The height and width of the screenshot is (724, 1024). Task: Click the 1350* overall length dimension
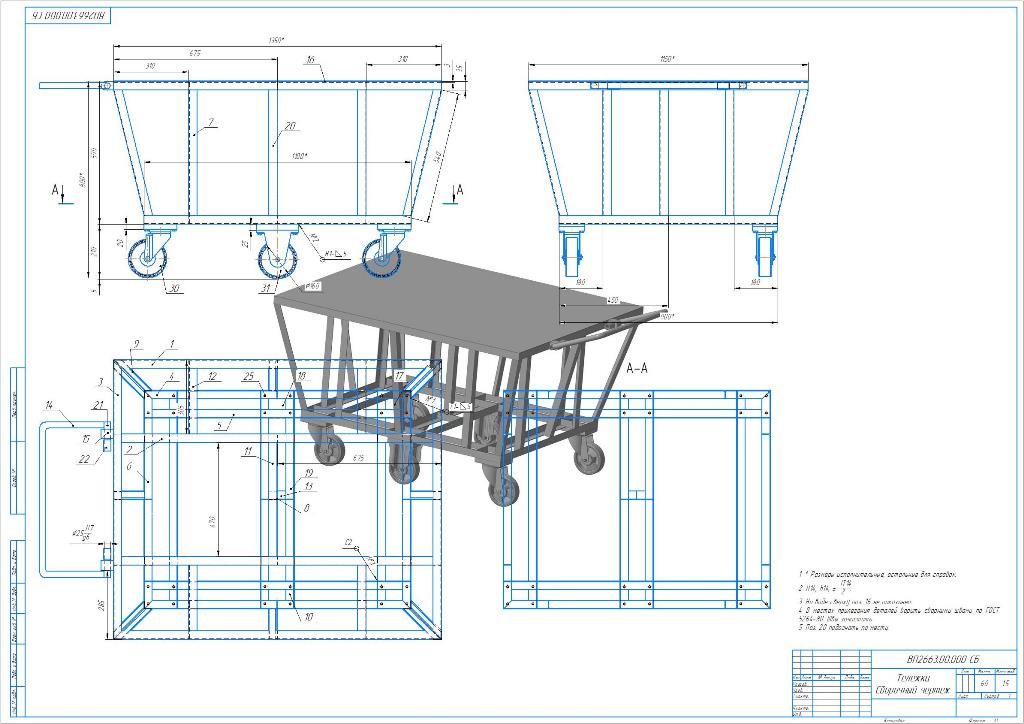(276, 40)
